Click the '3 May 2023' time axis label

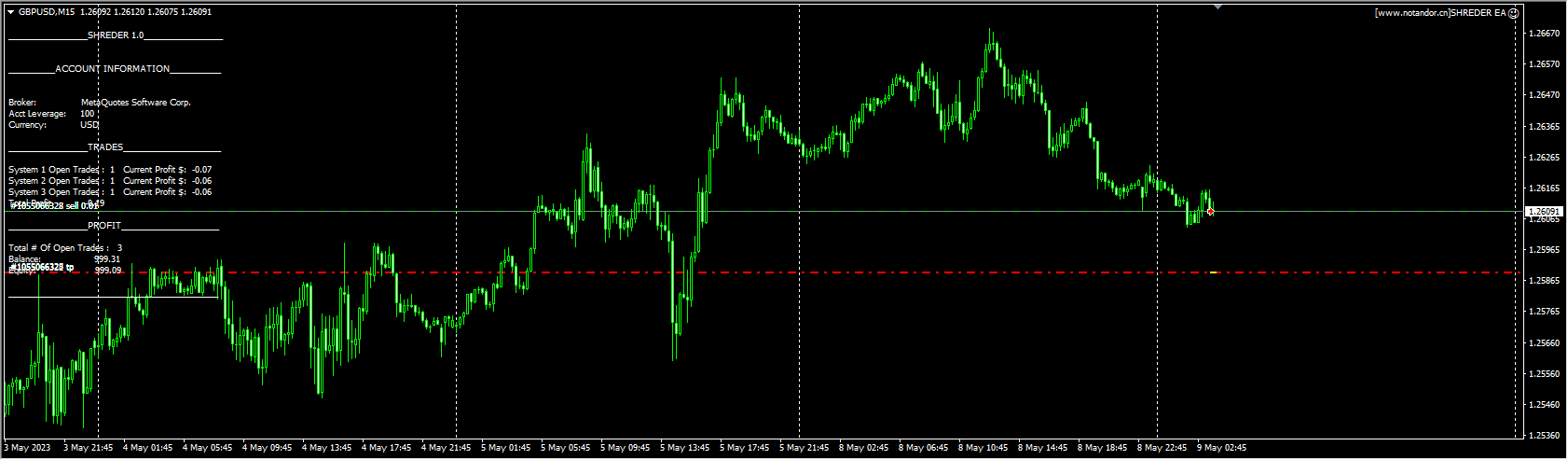tap(29, 448)
